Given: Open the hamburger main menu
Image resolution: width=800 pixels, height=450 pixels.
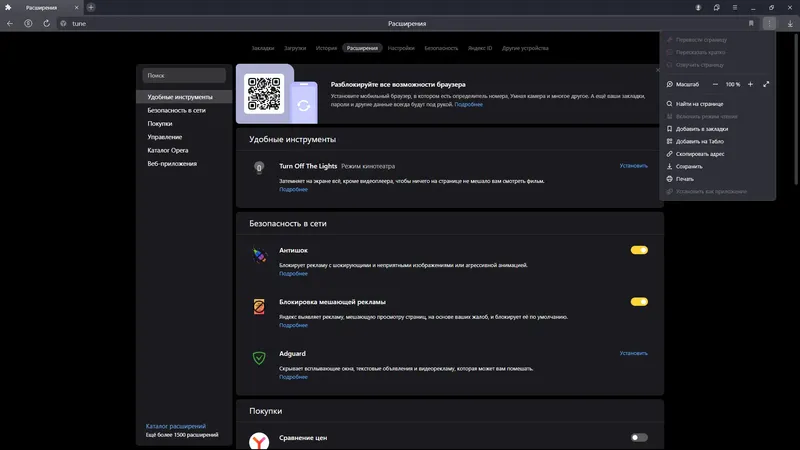Looking at the screenshot, I should pyautogui.click(x=735, y=8).
